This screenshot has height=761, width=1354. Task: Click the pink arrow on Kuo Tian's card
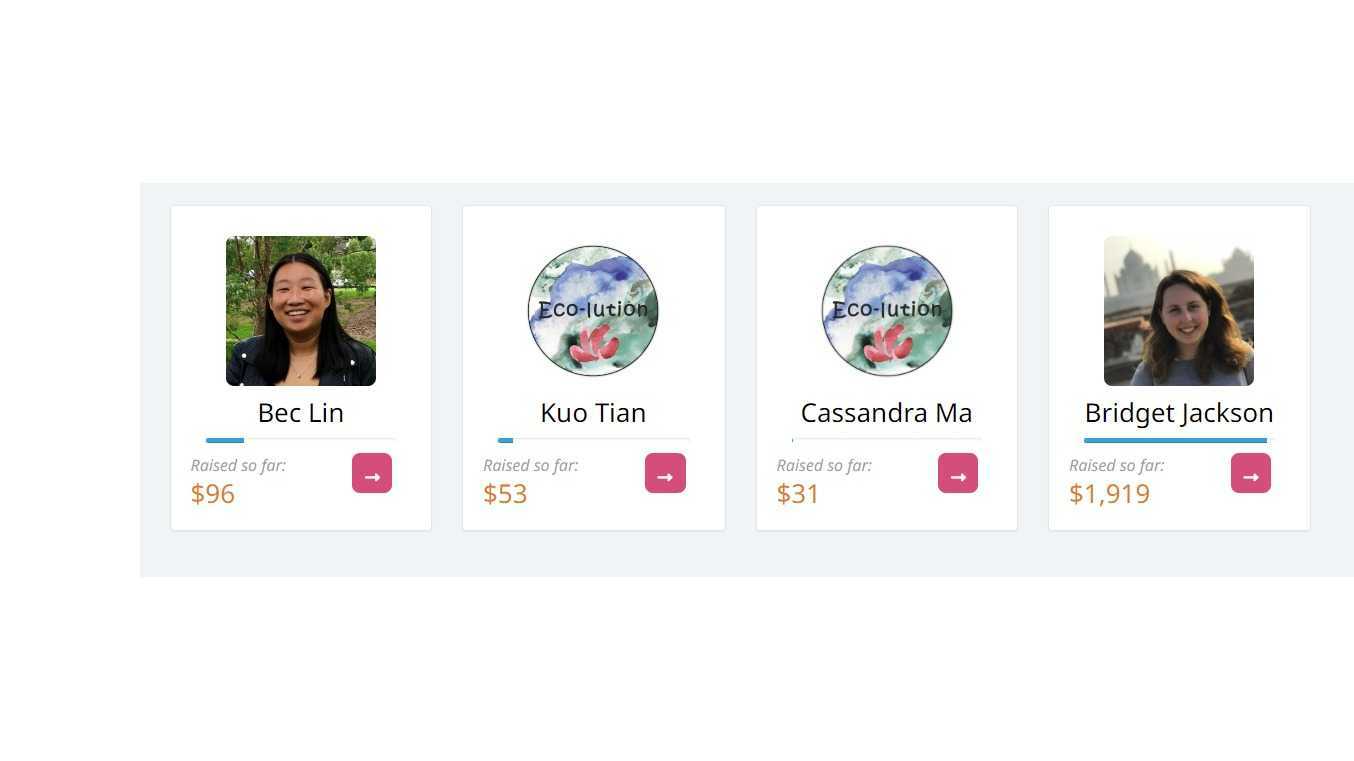[665, 473]
